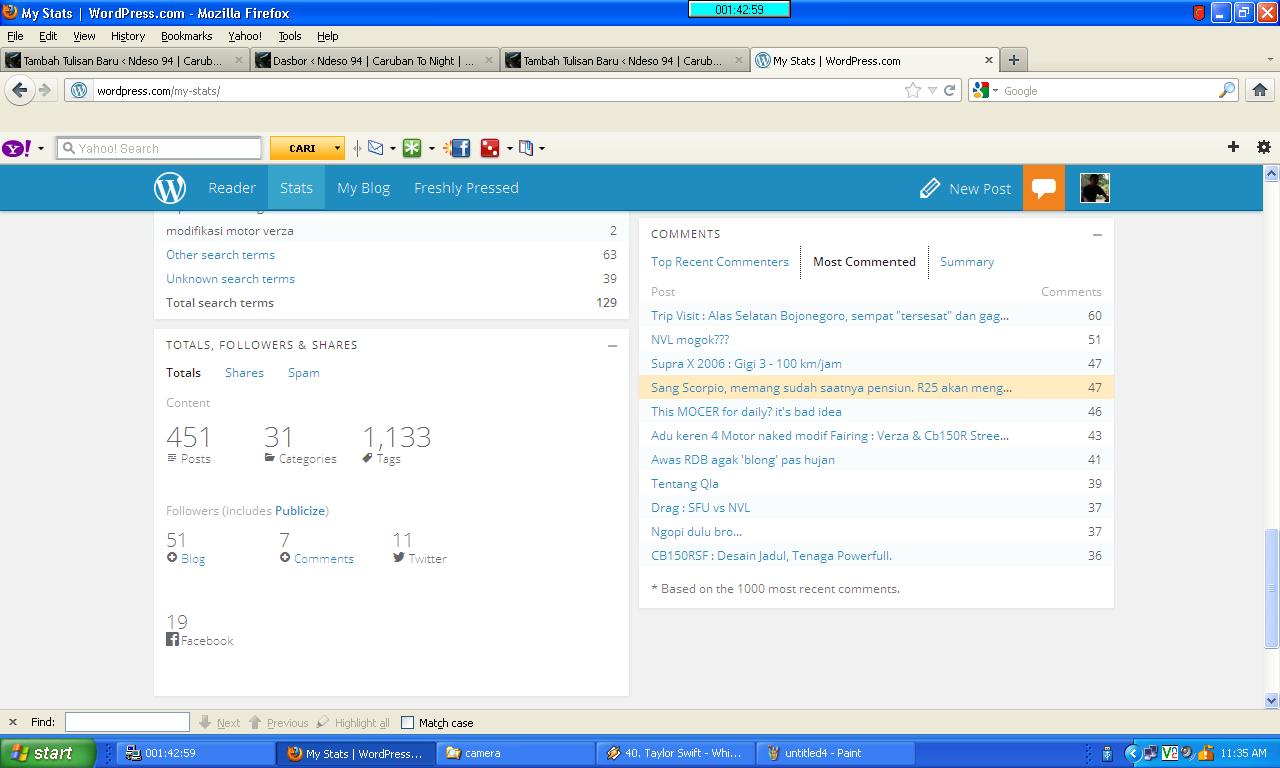Switch to the Top Recent Commenters tab
This screenshot has height=768, width=1280.
tap(719, 262)
